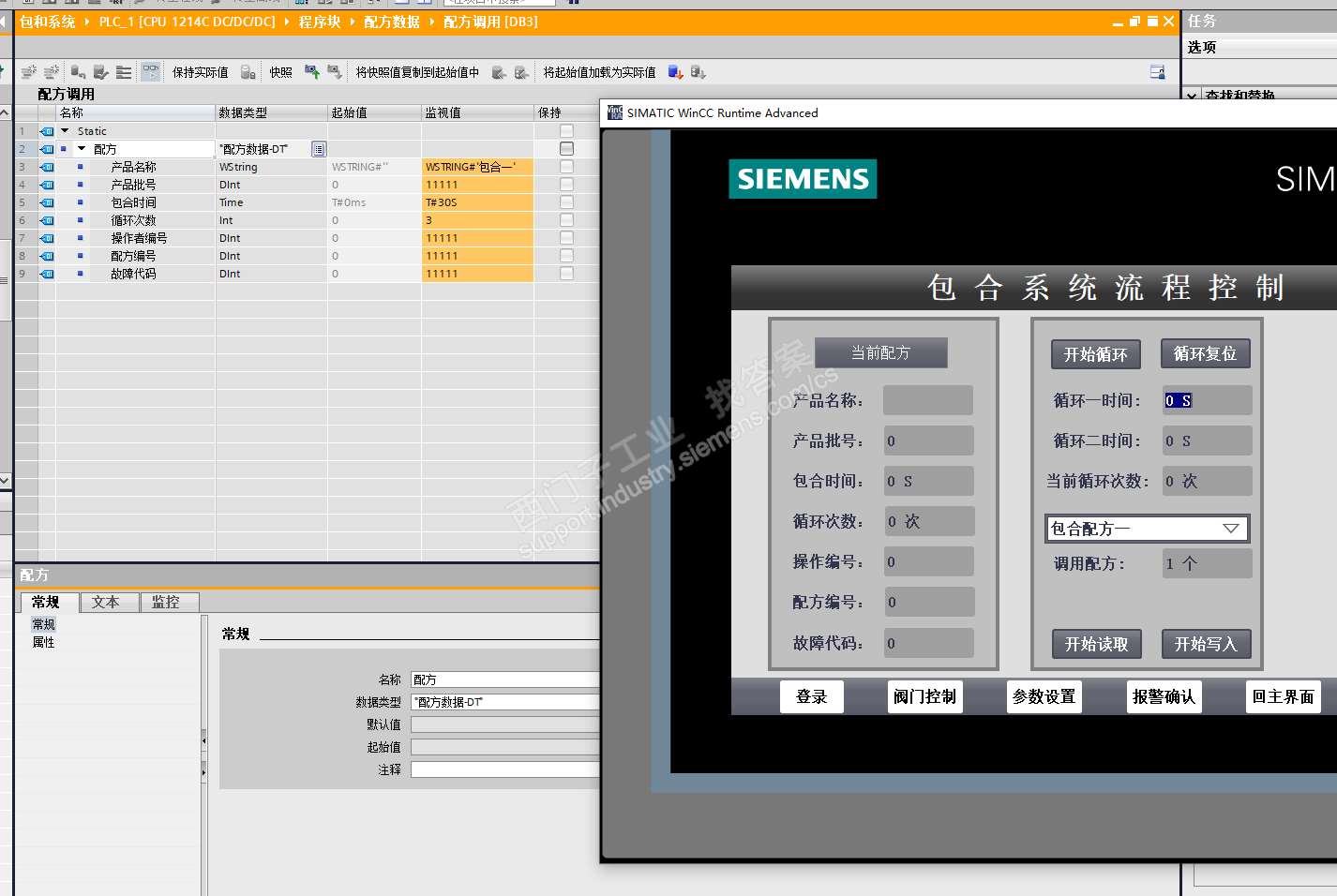The width and height of the screenshot is (1337, 896).
Task: Click the icon right of 保持实际值
Action: point(248,72)
